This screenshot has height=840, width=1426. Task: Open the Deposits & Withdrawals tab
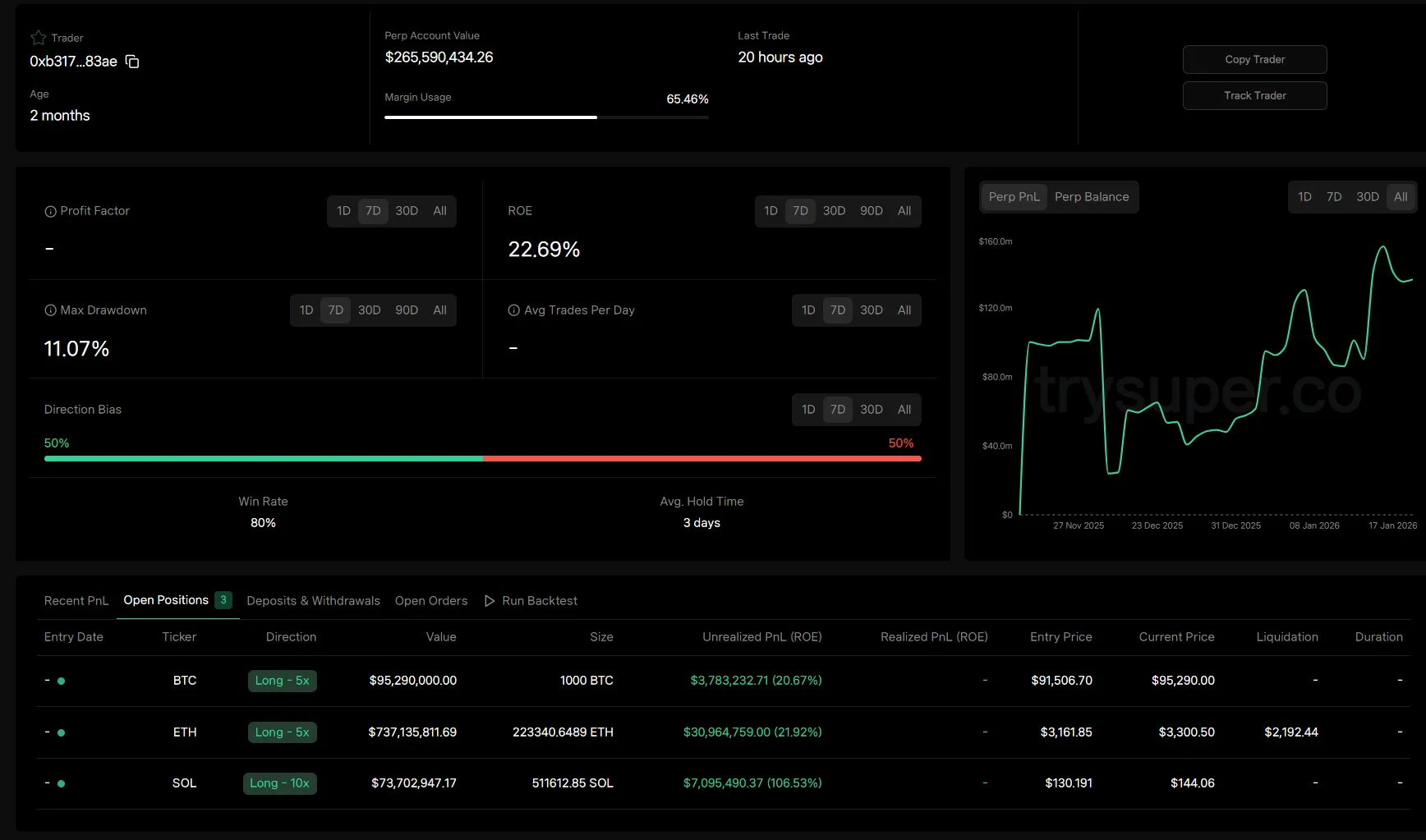(x=313, y=601)
